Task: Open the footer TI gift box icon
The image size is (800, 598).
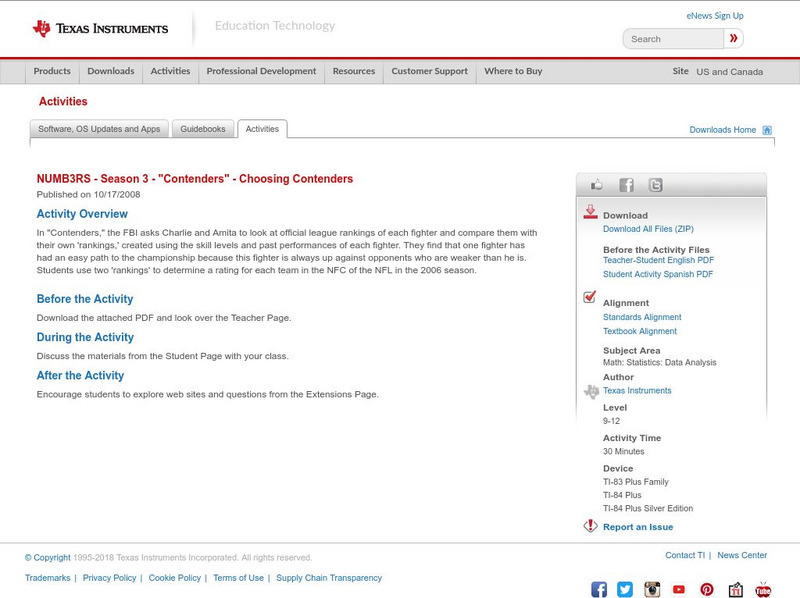Action: (x=735, y=589)
